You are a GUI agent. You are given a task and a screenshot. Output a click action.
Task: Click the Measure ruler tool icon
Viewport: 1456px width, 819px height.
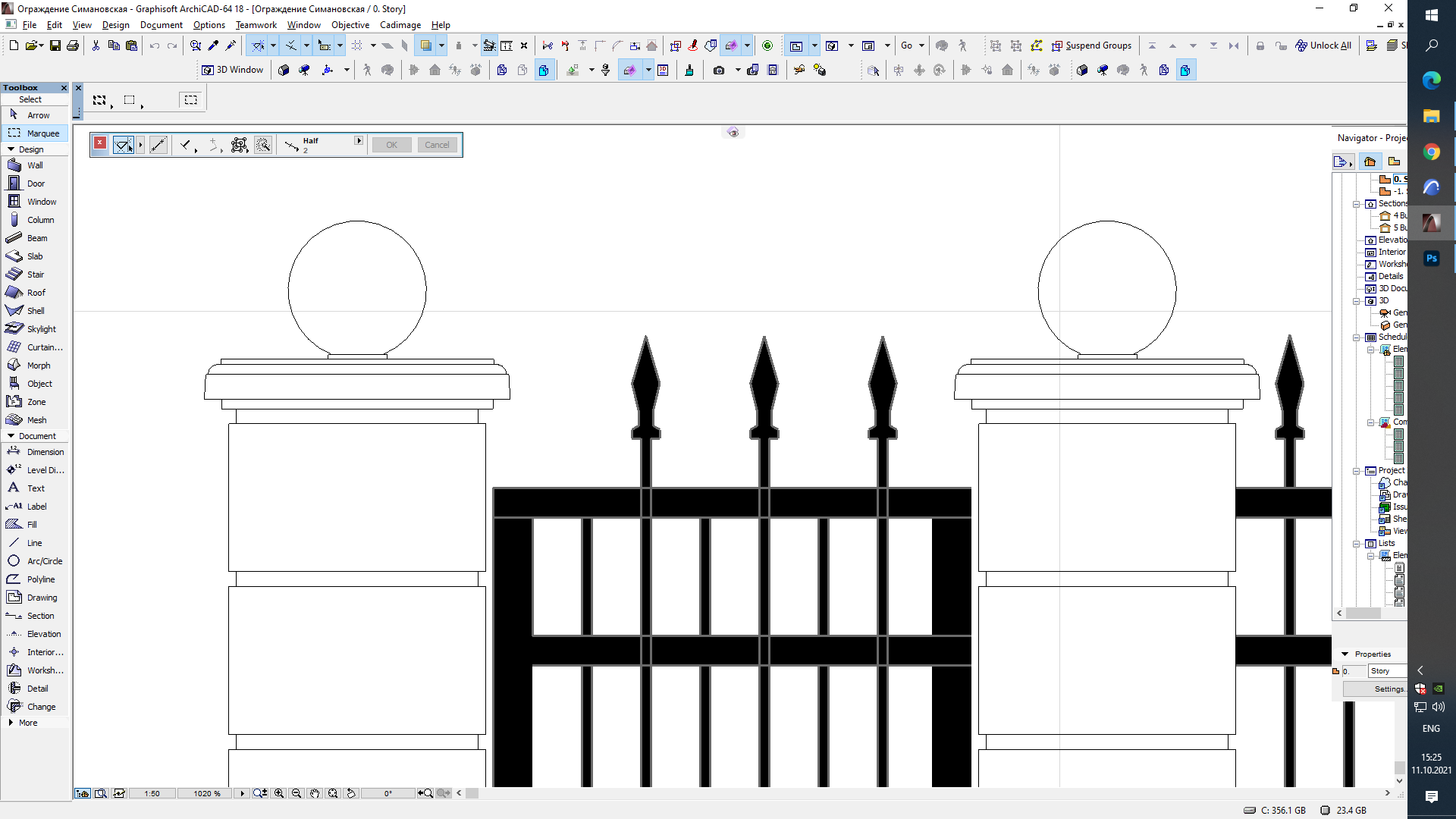(507, 45)
